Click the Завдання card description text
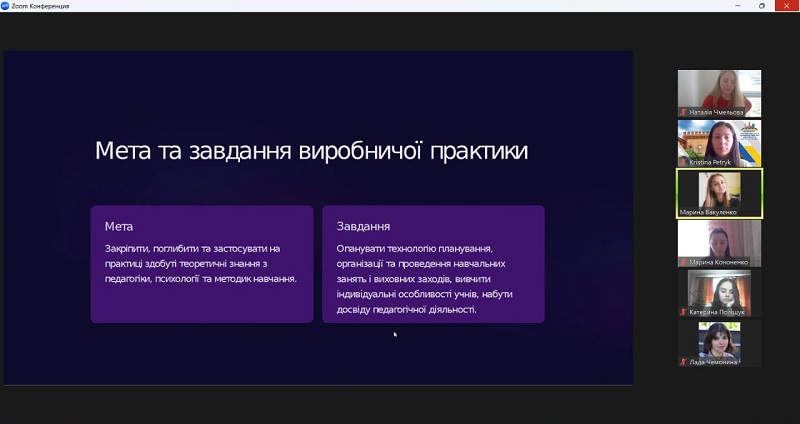The image size is (800, 424). 432,279
